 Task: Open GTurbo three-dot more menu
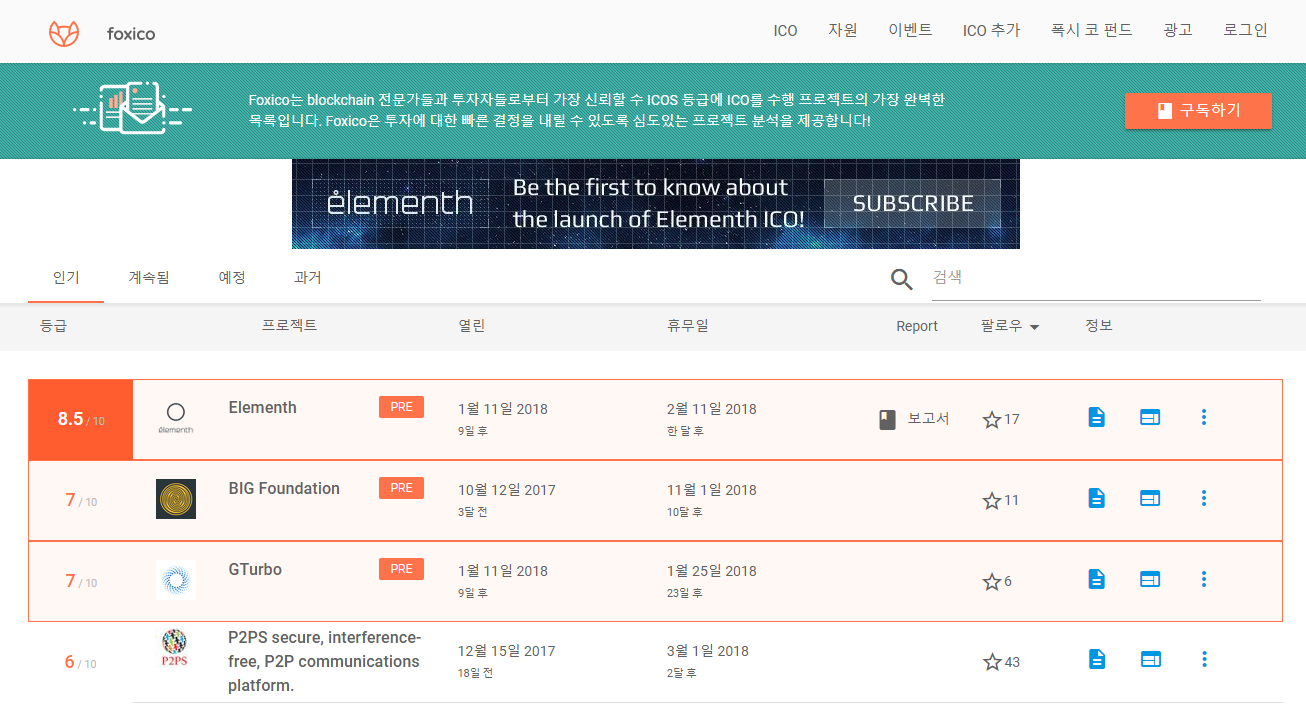1204,580
